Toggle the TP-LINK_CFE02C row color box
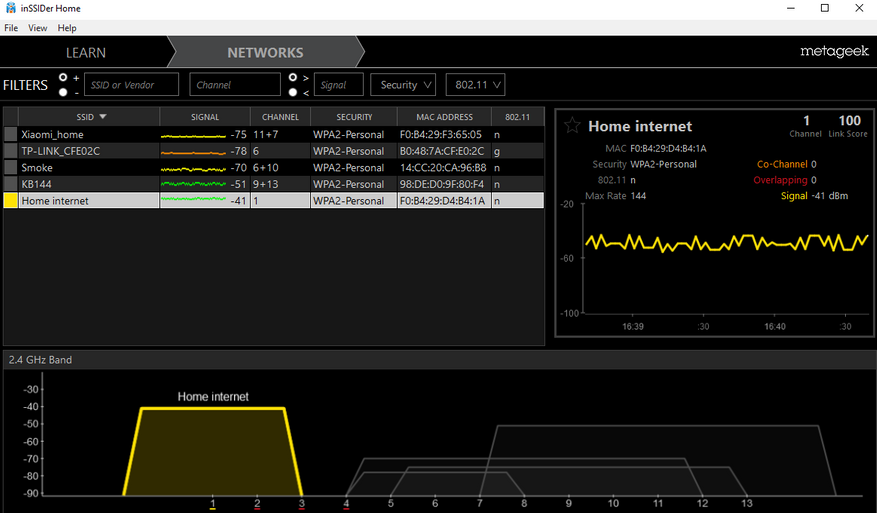The height and width of the screenshot is (513, 877). [x=11, y=150]
